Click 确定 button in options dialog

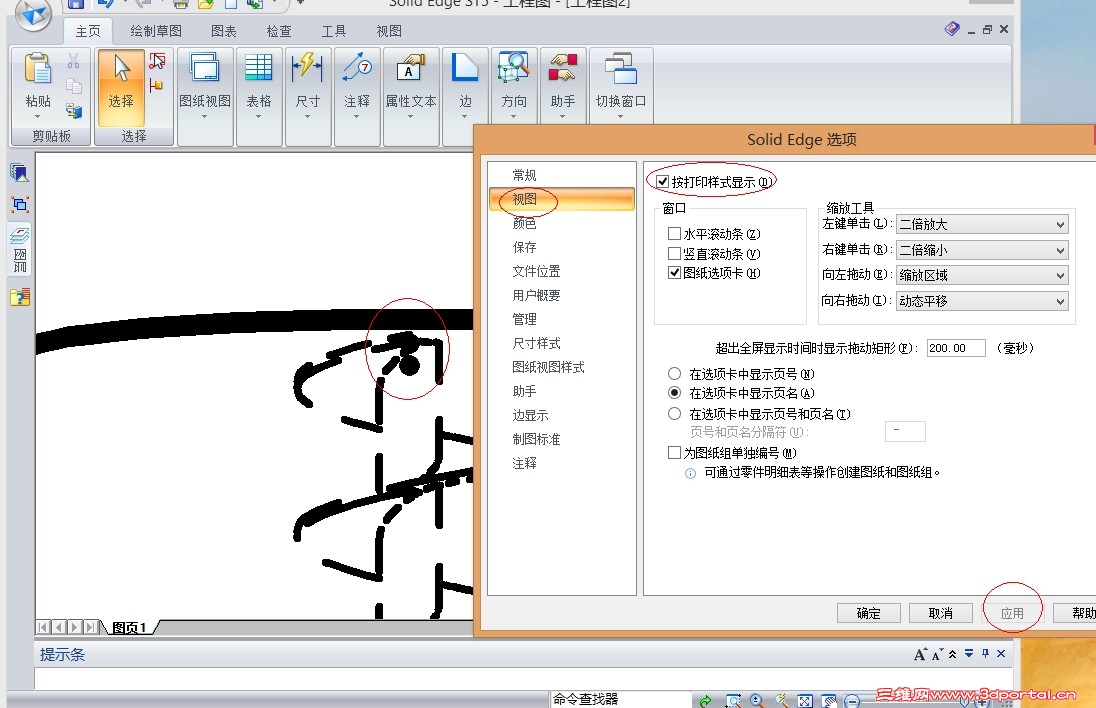pos(869,613)
